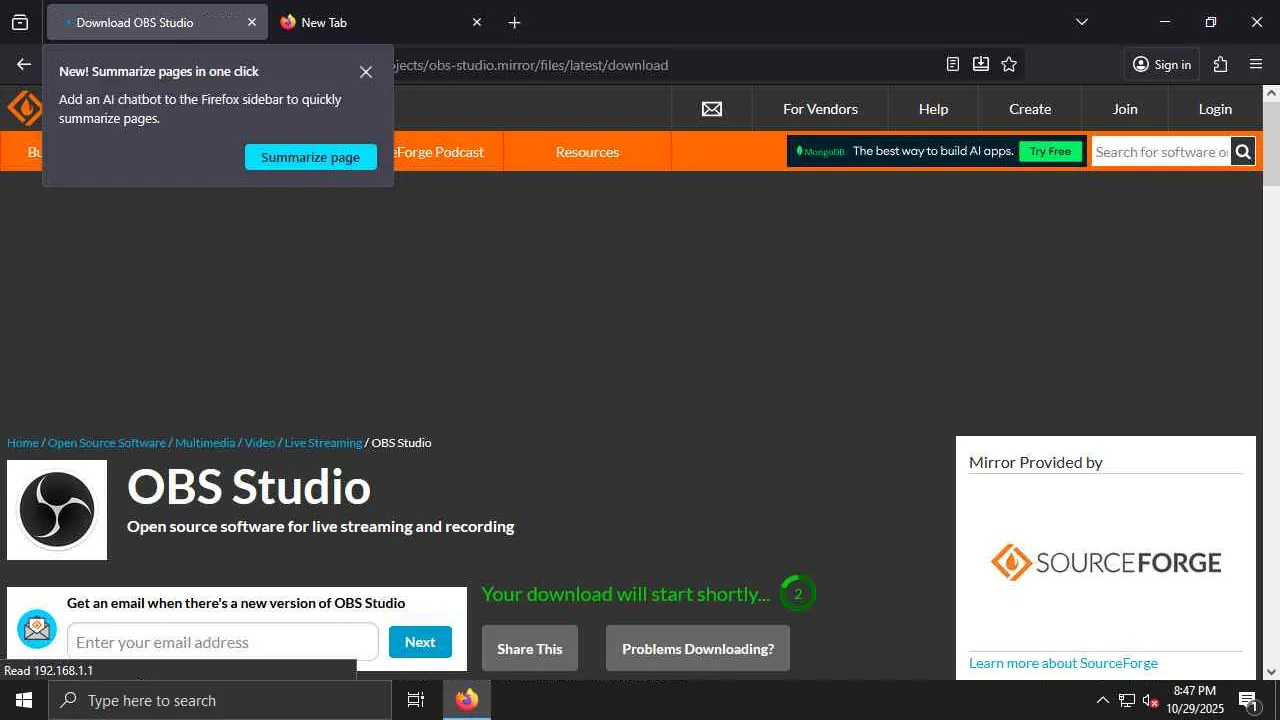1280x720 pixels.
Task: Click the OBS Studio logo image
Action: coord(57,510)
